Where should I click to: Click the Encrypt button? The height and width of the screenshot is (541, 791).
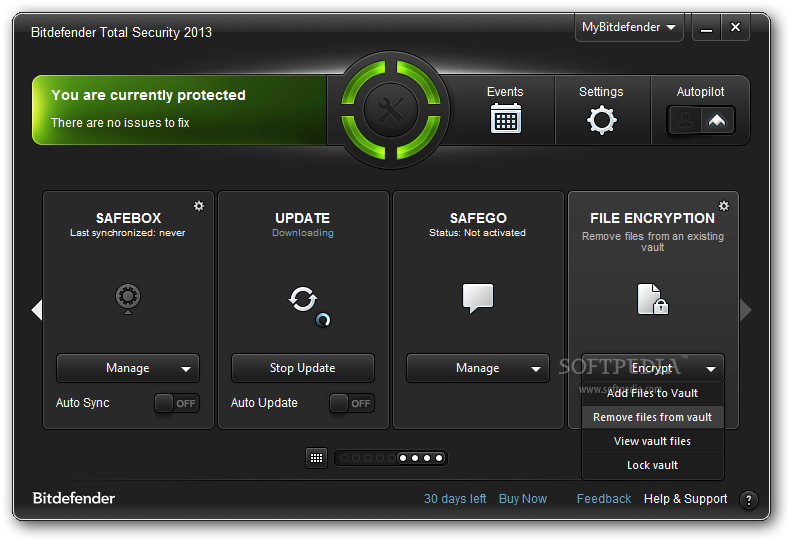click(652, 368)
